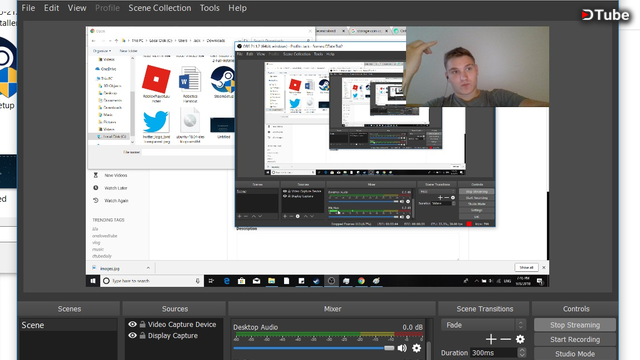This screenshot has height=360, width=640.
Task: Lock the Display Capture source
Action: [x=142, y=336]
